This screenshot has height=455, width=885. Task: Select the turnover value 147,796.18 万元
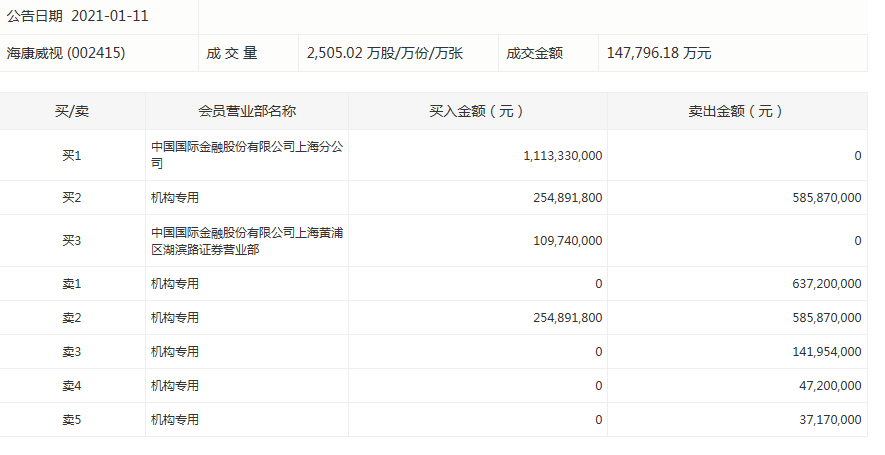pos(659,53)
